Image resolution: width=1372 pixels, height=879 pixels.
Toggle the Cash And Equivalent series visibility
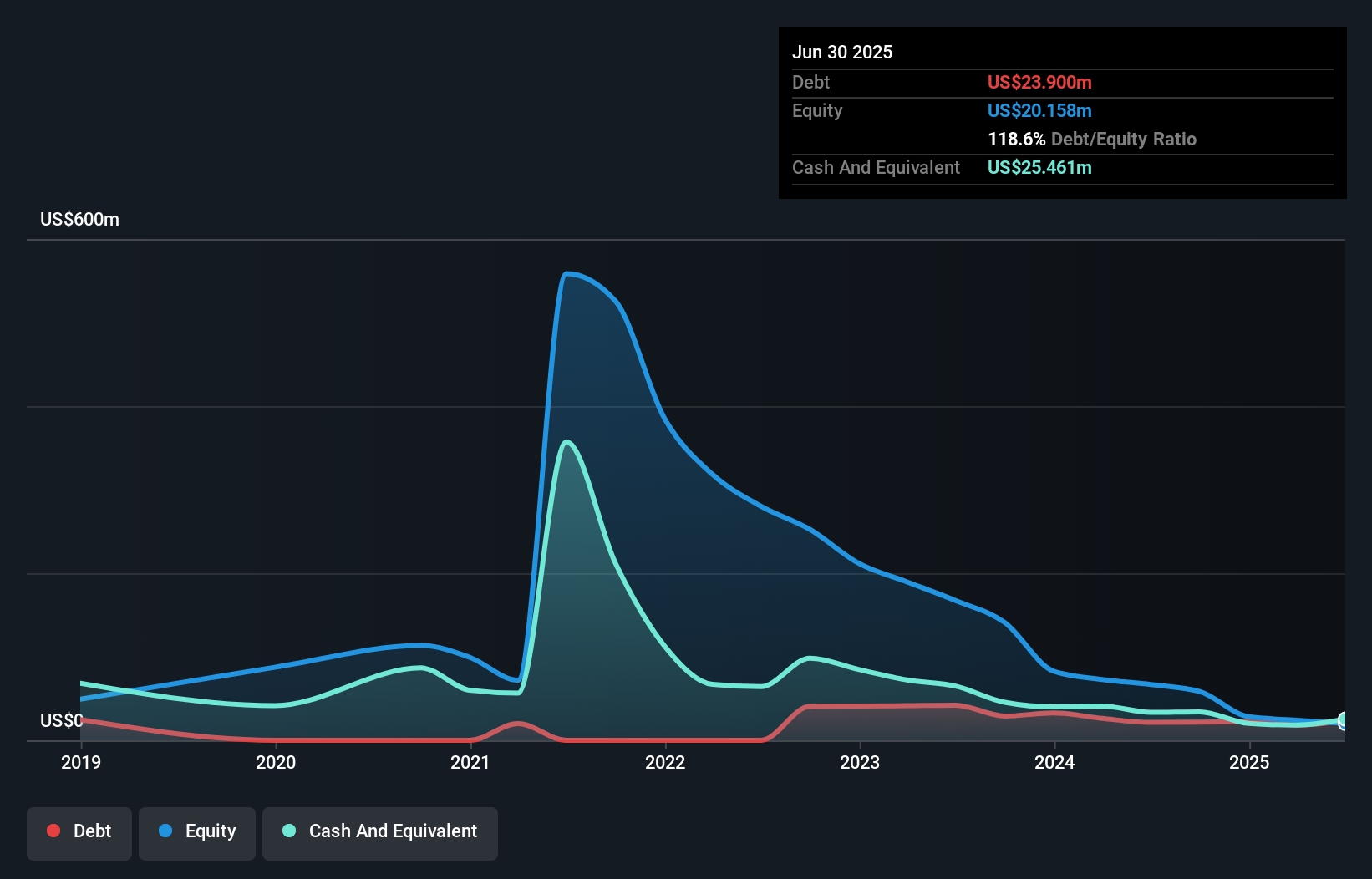[379, 832]
